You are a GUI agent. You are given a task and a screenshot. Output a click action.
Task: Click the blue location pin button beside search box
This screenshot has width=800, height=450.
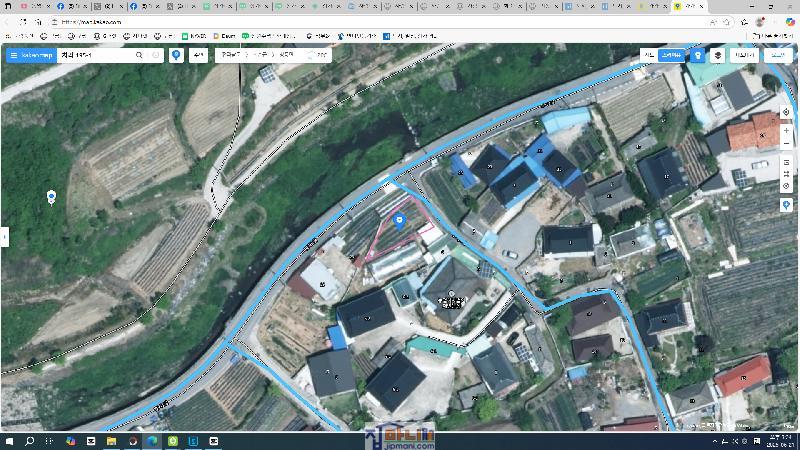pyautogui.click(x=177, y=55)
